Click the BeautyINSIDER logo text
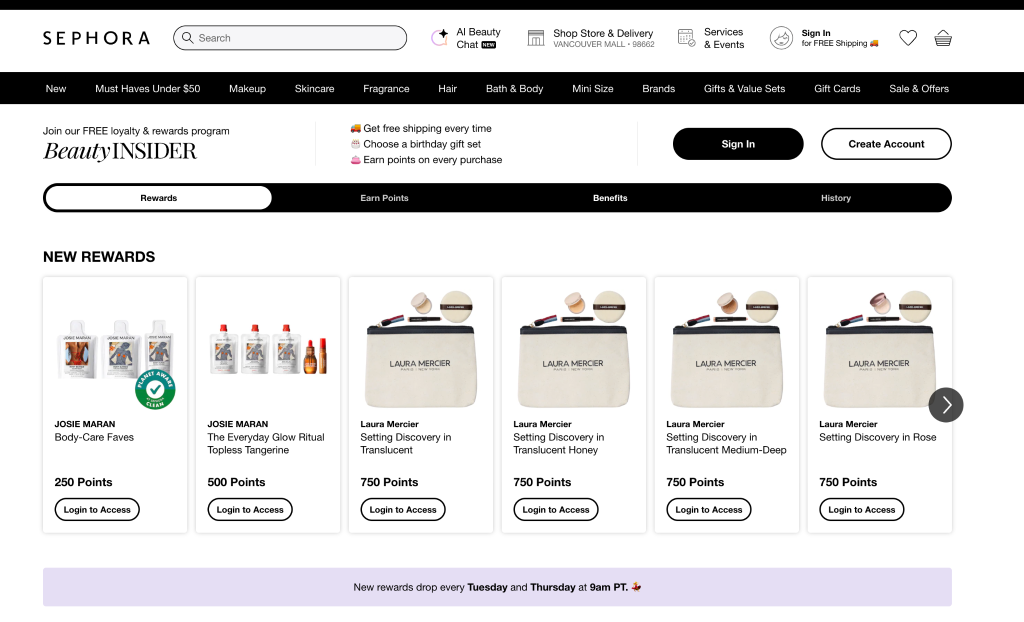1024x622 pixels. coord(120,151)
